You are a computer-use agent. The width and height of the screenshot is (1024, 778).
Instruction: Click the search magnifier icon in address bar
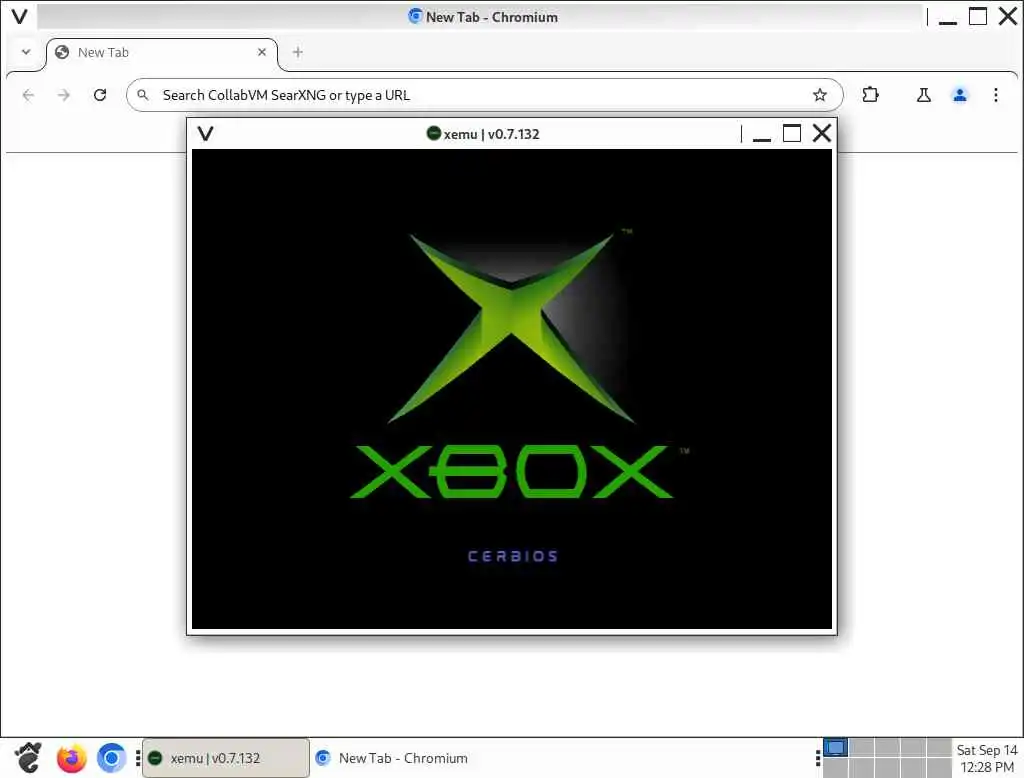coord(142,95)
